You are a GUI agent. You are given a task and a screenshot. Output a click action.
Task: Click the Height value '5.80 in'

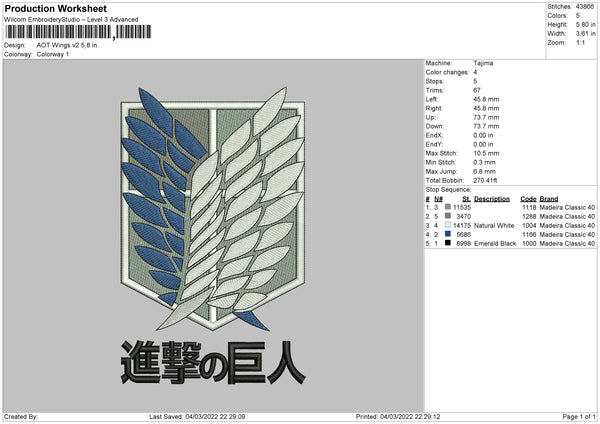[585, 24]
